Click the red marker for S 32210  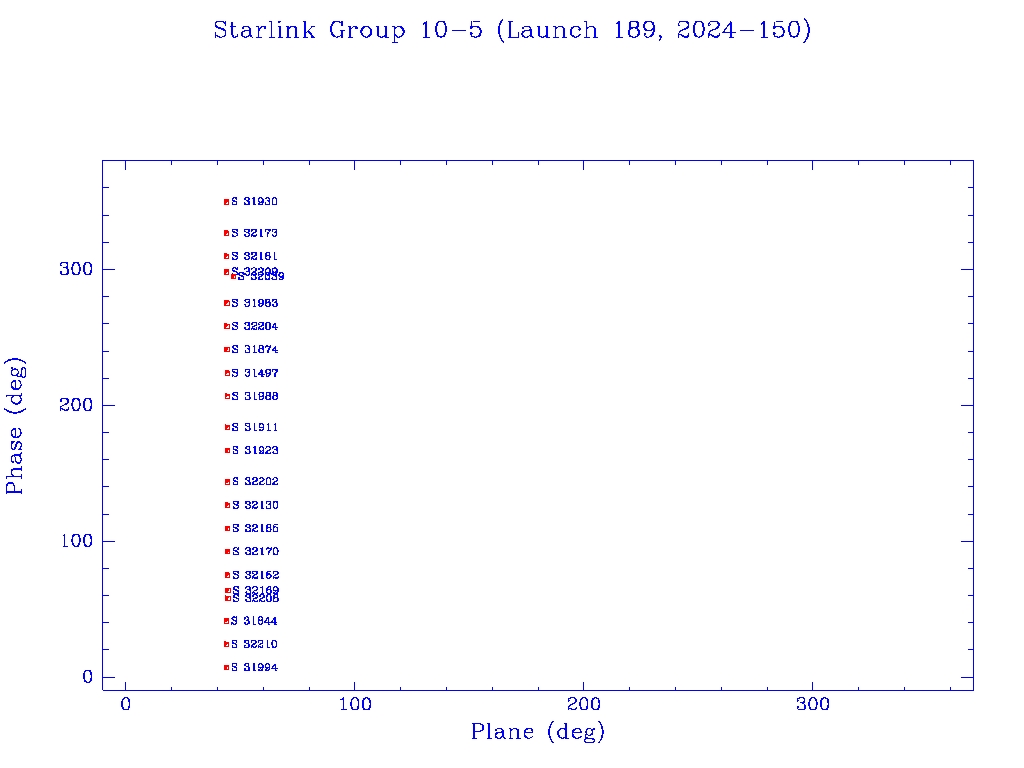[226, 644]
